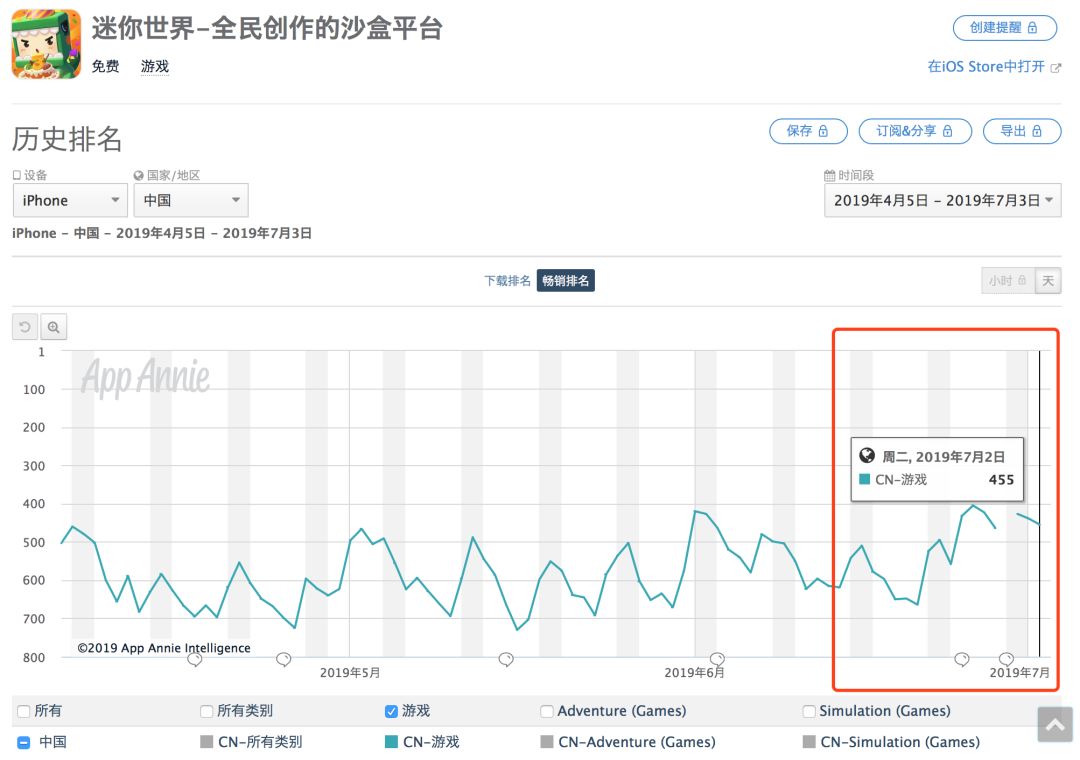Click the 保存 button
1080x760 pixels.
coord(808,131)
